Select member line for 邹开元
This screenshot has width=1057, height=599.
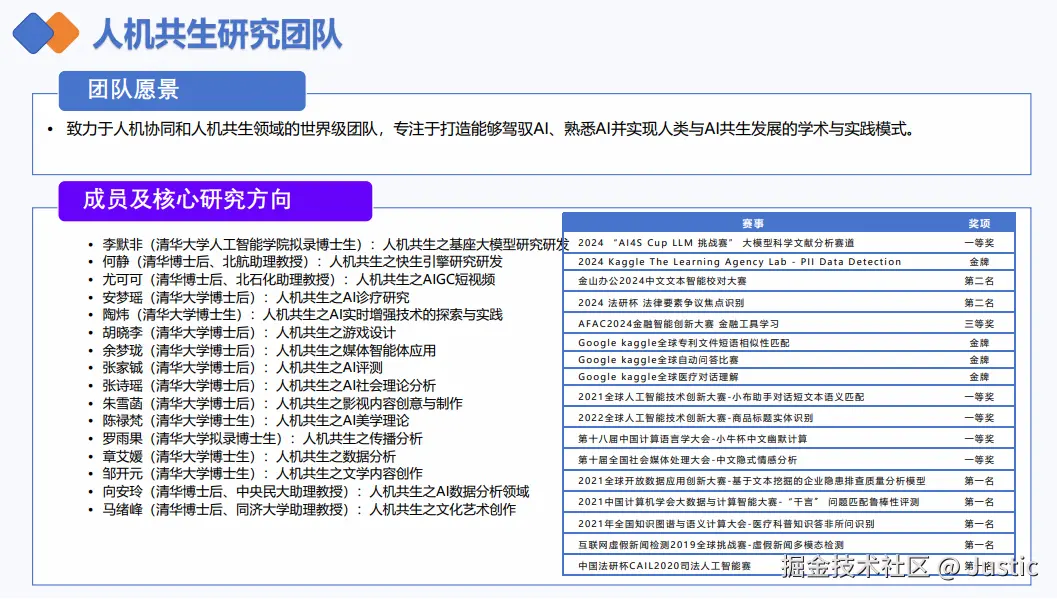pos(262,474)
